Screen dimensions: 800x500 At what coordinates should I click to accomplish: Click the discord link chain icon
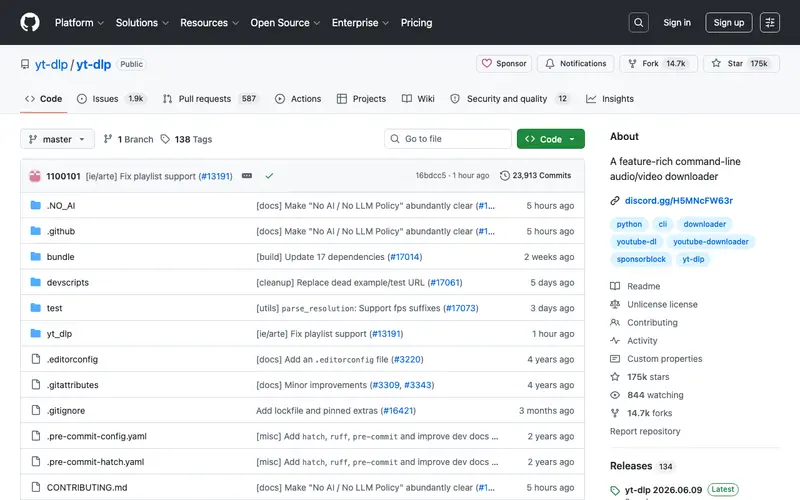(615, 201)
